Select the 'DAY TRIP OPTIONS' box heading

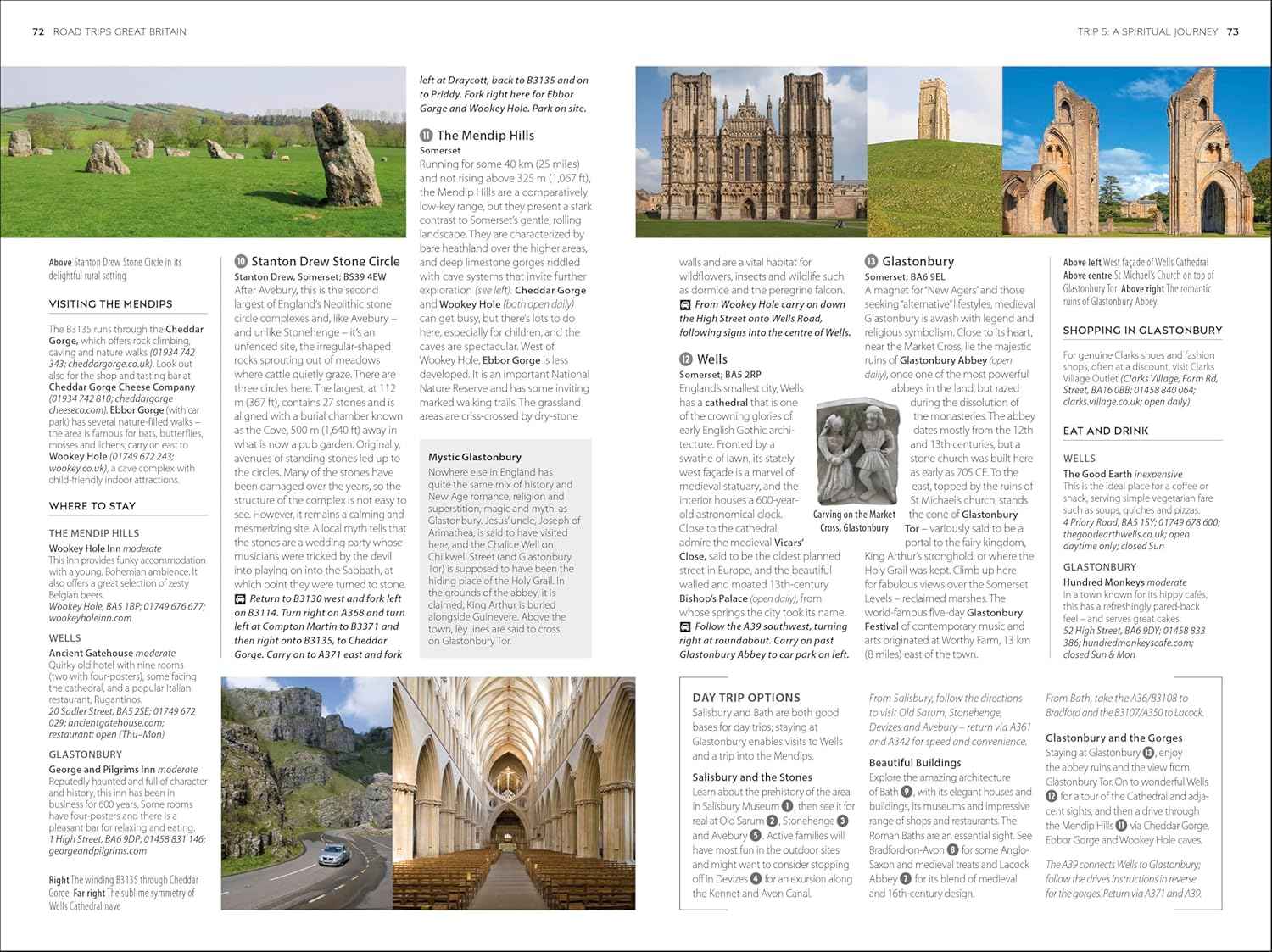(x=746, y=698)
